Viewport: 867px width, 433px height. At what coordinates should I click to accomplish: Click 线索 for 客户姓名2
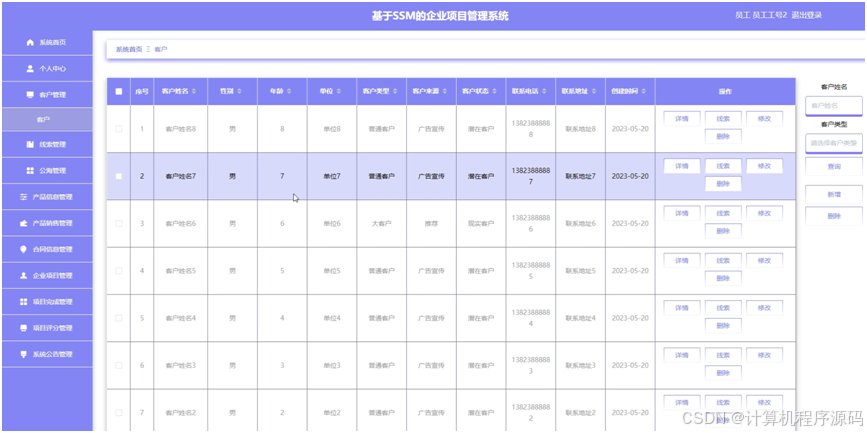click(x=723, y=402)
